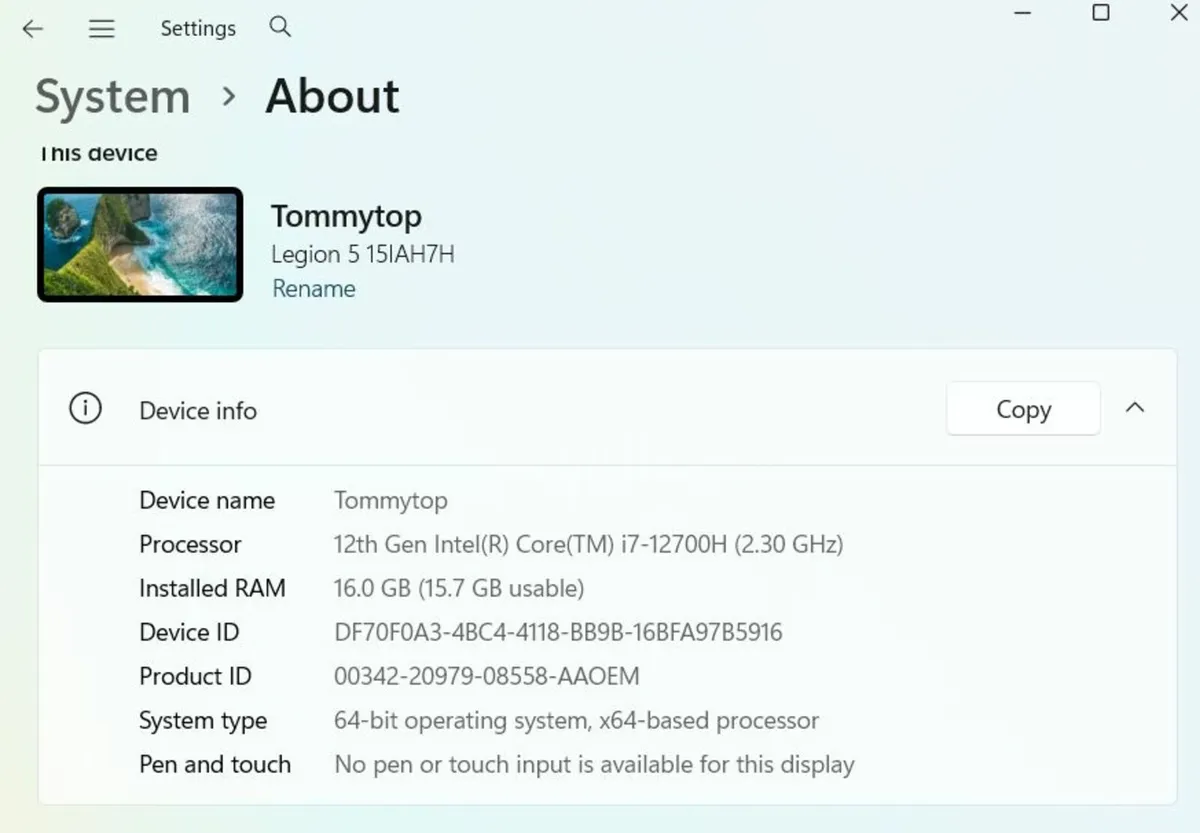Screen dimensions: 1200x833
Task: Select the Device ID value text
Action: click(x=557, y=633)
